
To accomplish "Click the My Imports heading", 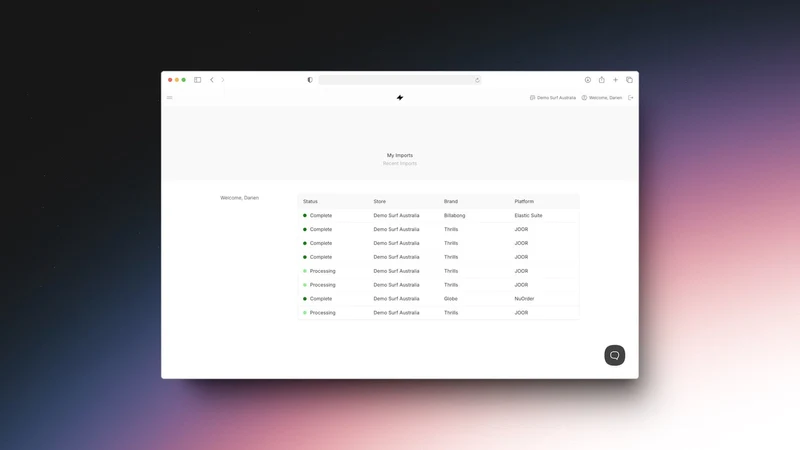I will 400,155.
